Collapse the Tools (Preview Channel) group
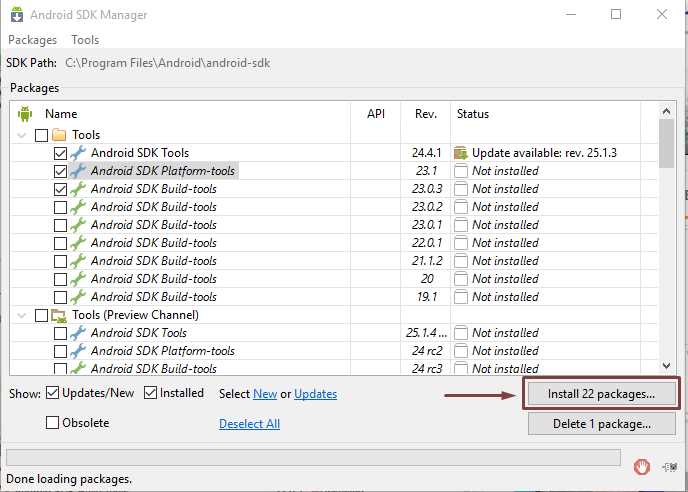The image size is (688, 492). (22, 315)
